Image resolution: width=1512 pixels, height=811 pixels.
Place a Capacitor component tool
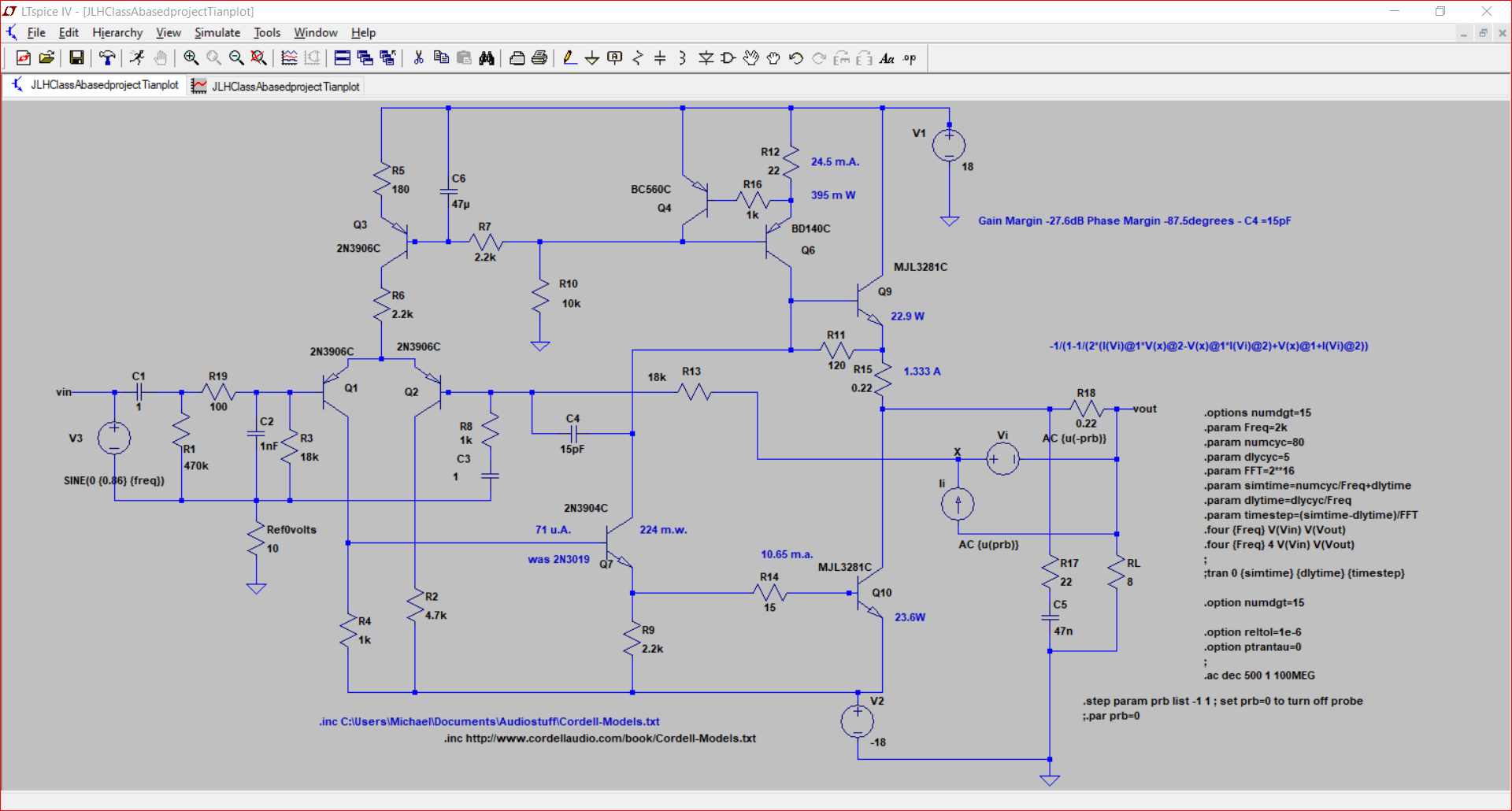click(660, 58)
